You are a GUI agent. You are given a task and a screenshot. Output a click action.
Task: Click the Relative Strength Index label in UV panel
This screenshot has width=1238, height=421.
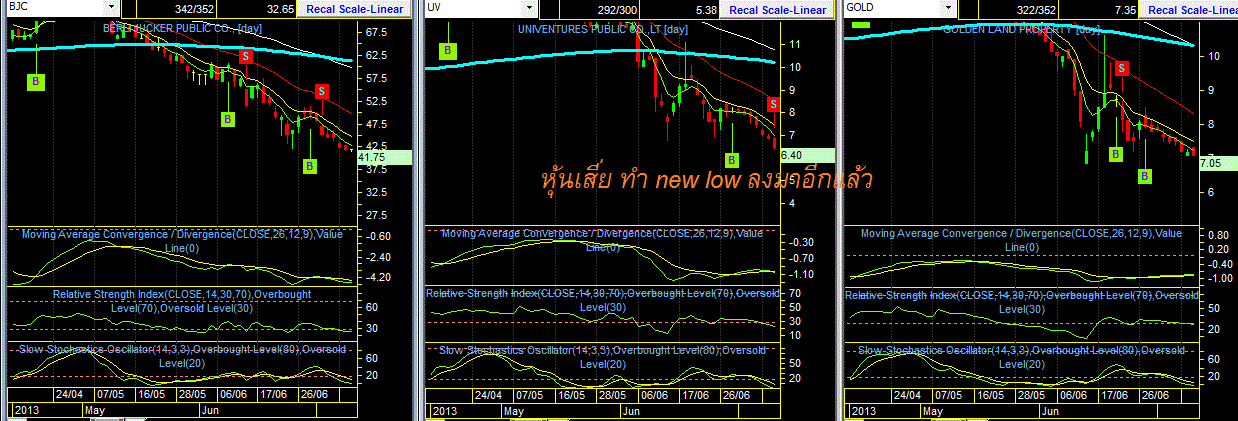603,300
